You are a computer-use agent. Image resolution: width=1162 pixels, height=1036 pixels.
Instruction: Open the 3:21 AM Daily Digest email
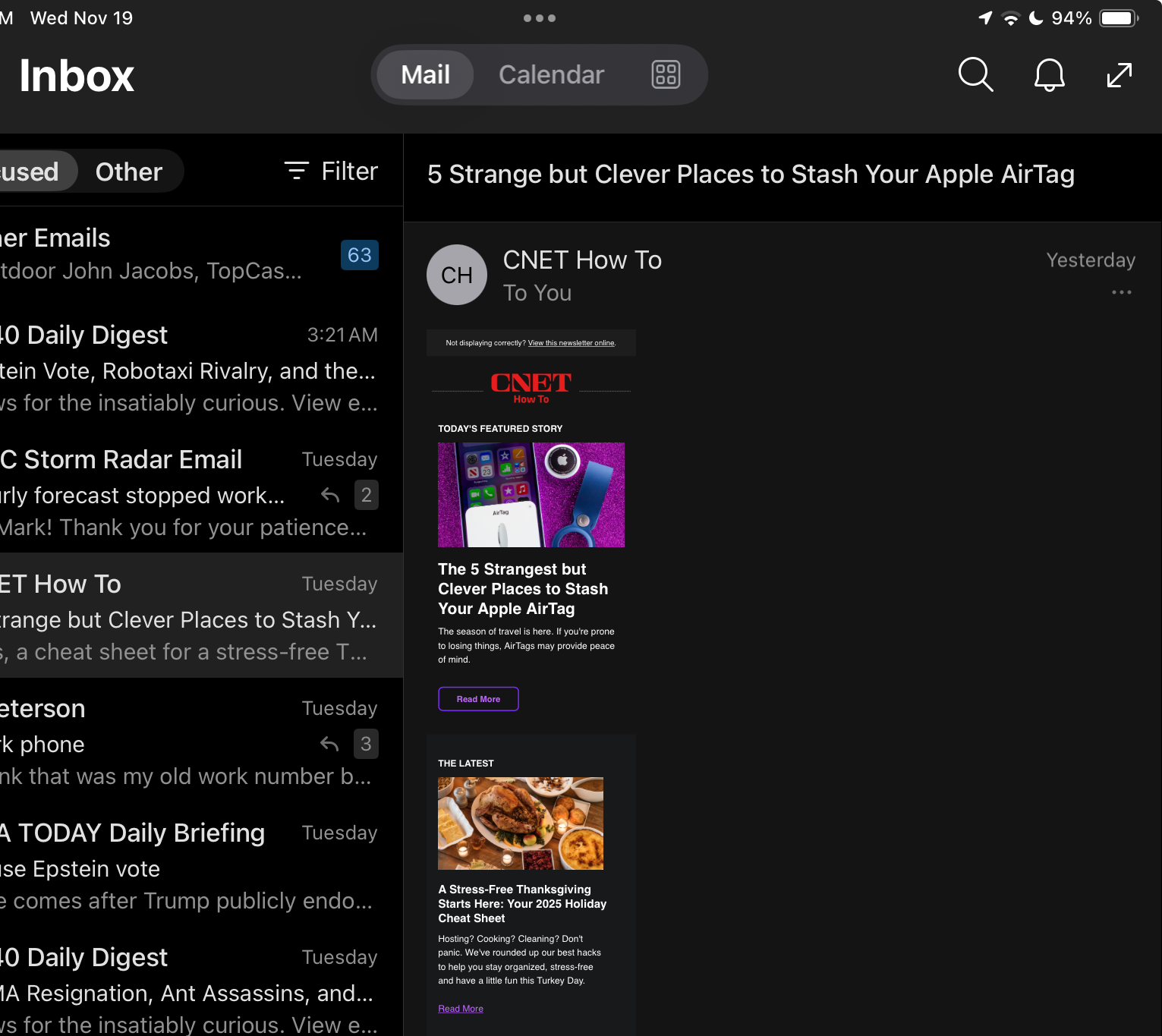[x=201, y=369]
